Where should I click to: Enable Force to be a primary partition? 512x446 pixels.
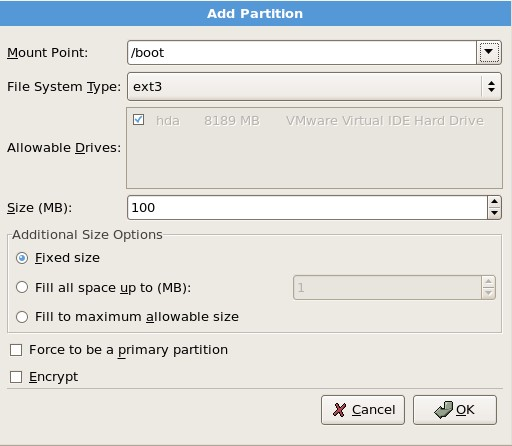coord(16,350)
